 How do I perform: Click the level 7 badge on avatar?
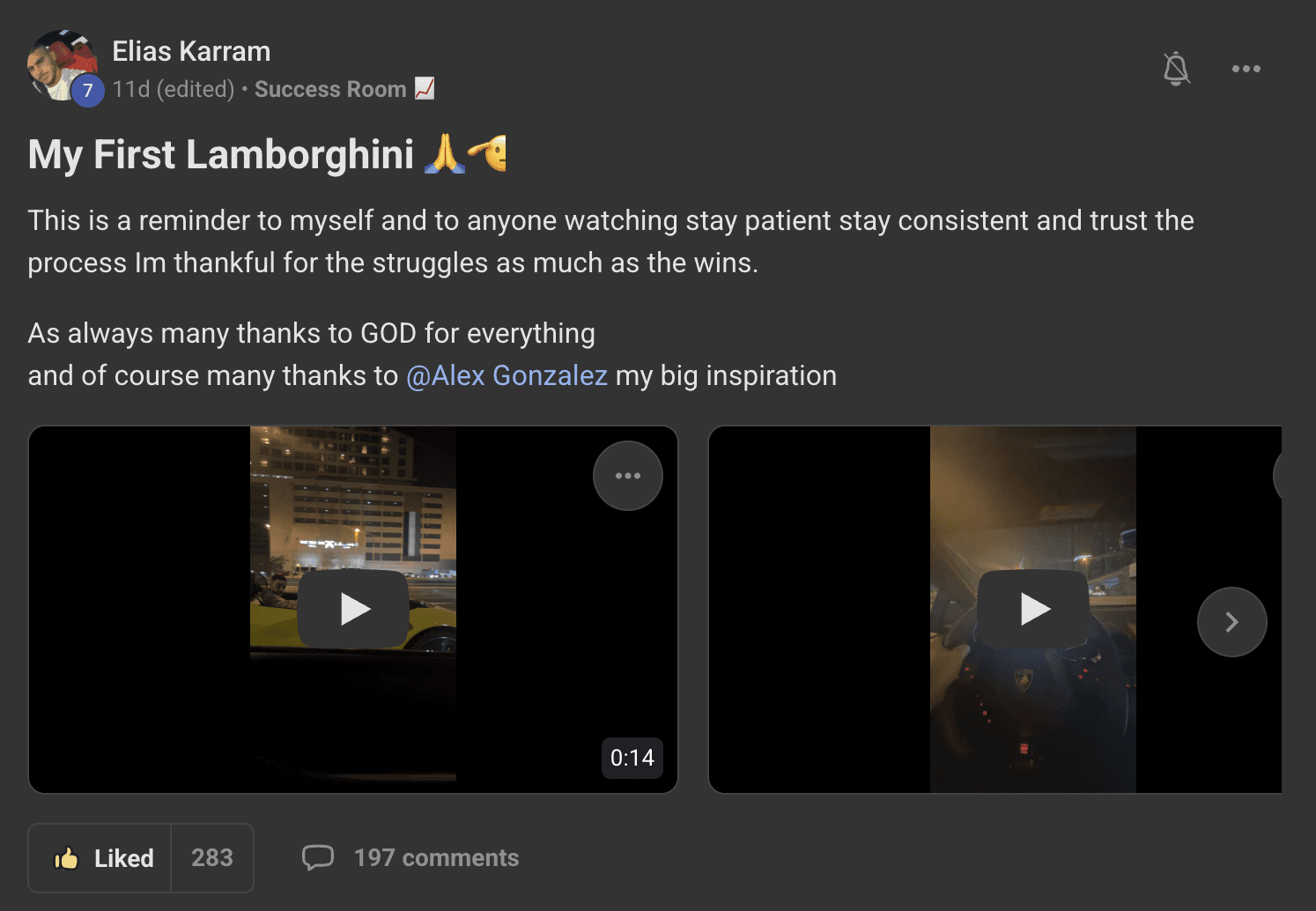87,90
